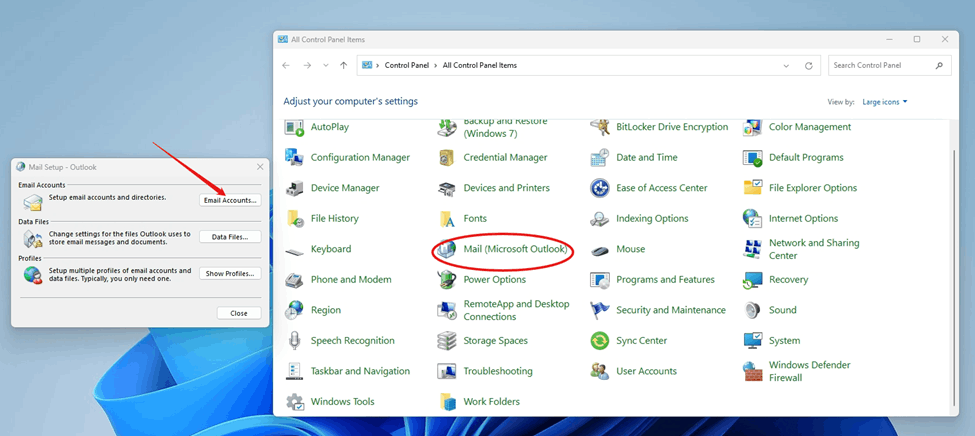Open the User Accounts icon
Image resolution: width=975 pixels, height=436 pixels.
click(x=600, y=371)
